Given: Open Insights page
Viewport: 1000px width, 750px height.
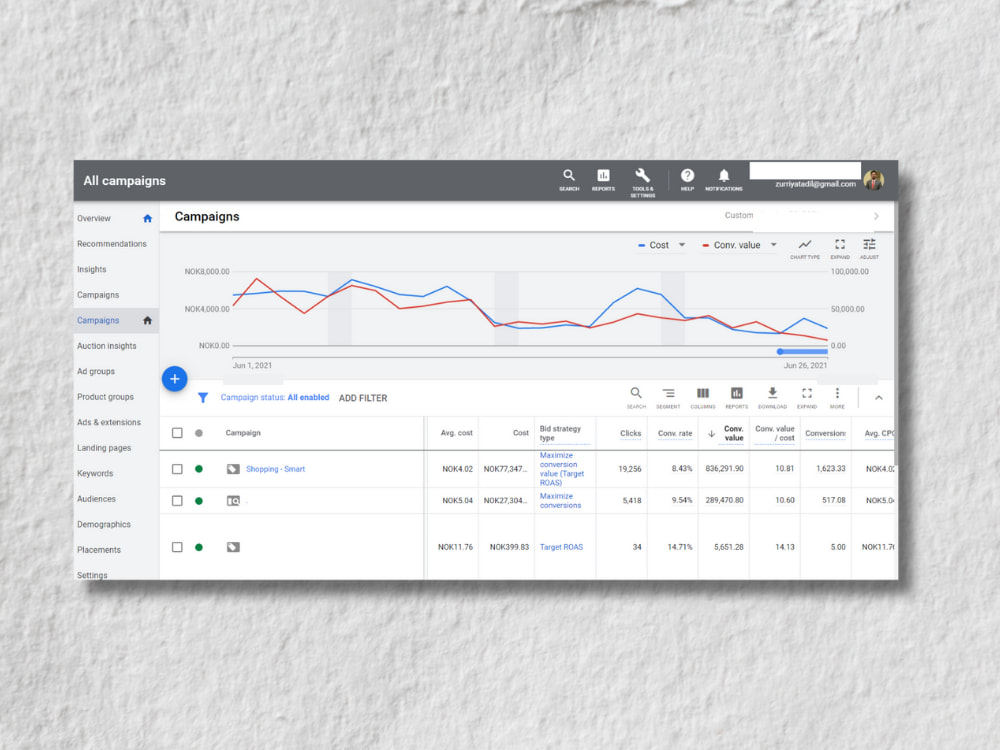Looking at the screenshot, I should (x=92, y=269).
